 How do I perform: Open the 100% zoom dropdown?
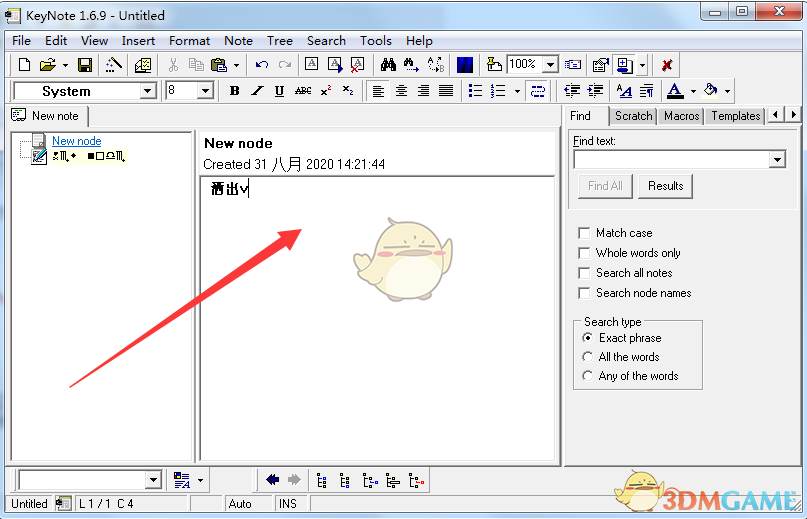(550, 65)
